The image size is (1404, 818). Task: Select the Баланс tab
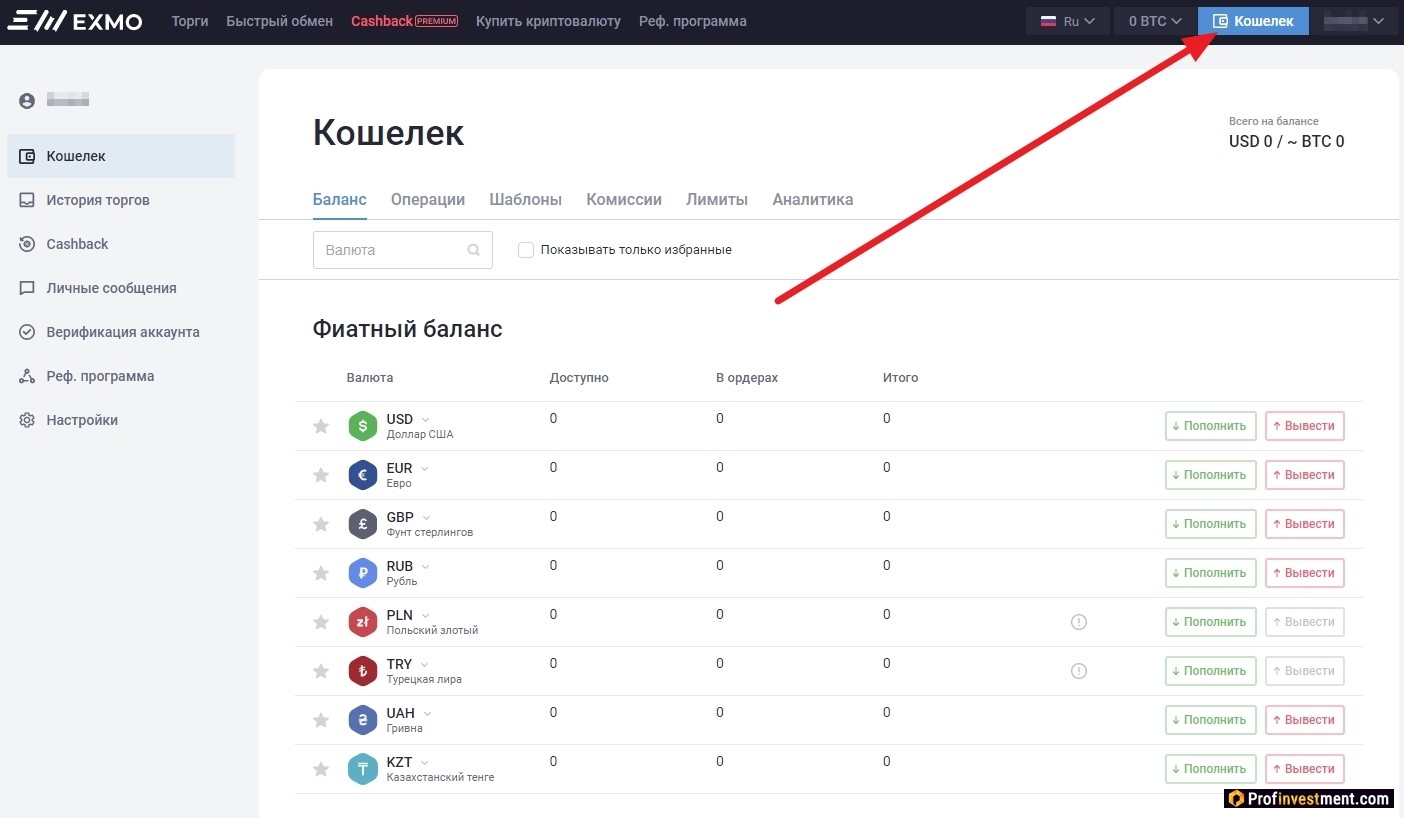(340, 199)
